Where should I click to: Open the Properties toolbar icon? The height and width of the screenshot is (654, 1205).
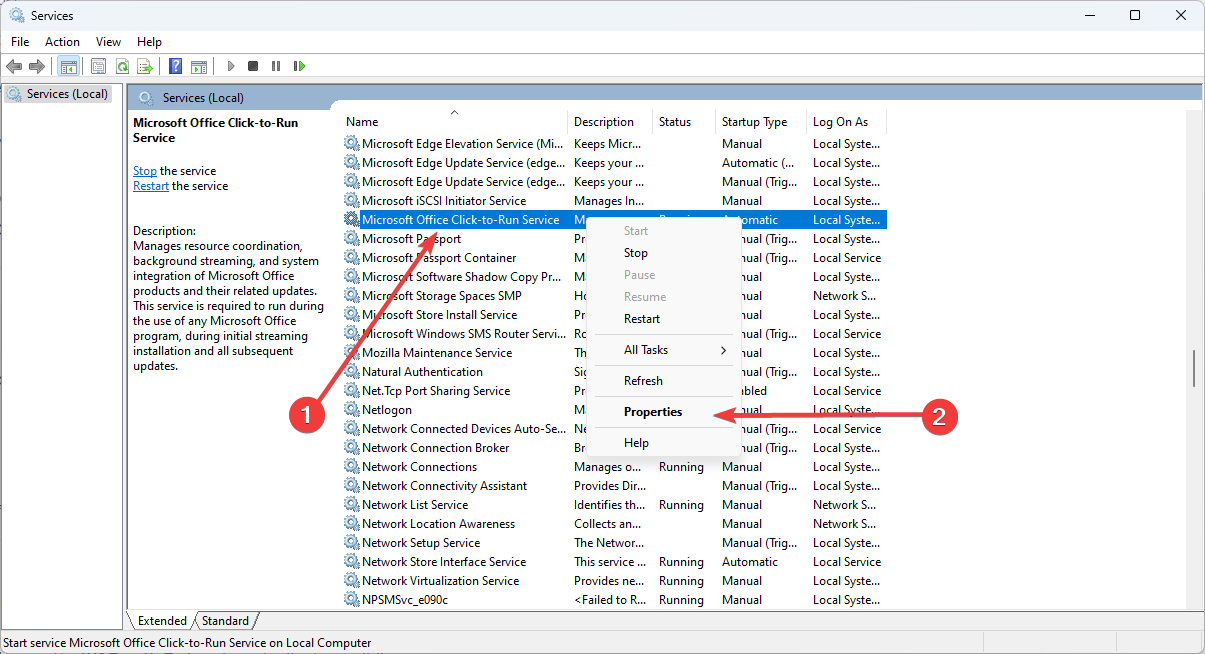click(98, 66)
